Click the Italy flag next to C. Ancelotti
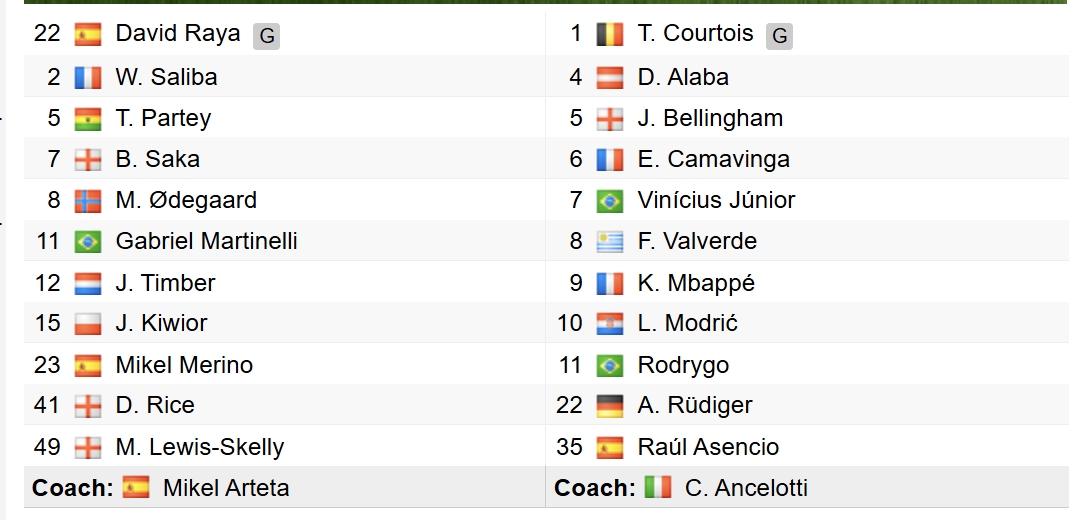This screenshot has height=520, width=1074. click(658, 488)
